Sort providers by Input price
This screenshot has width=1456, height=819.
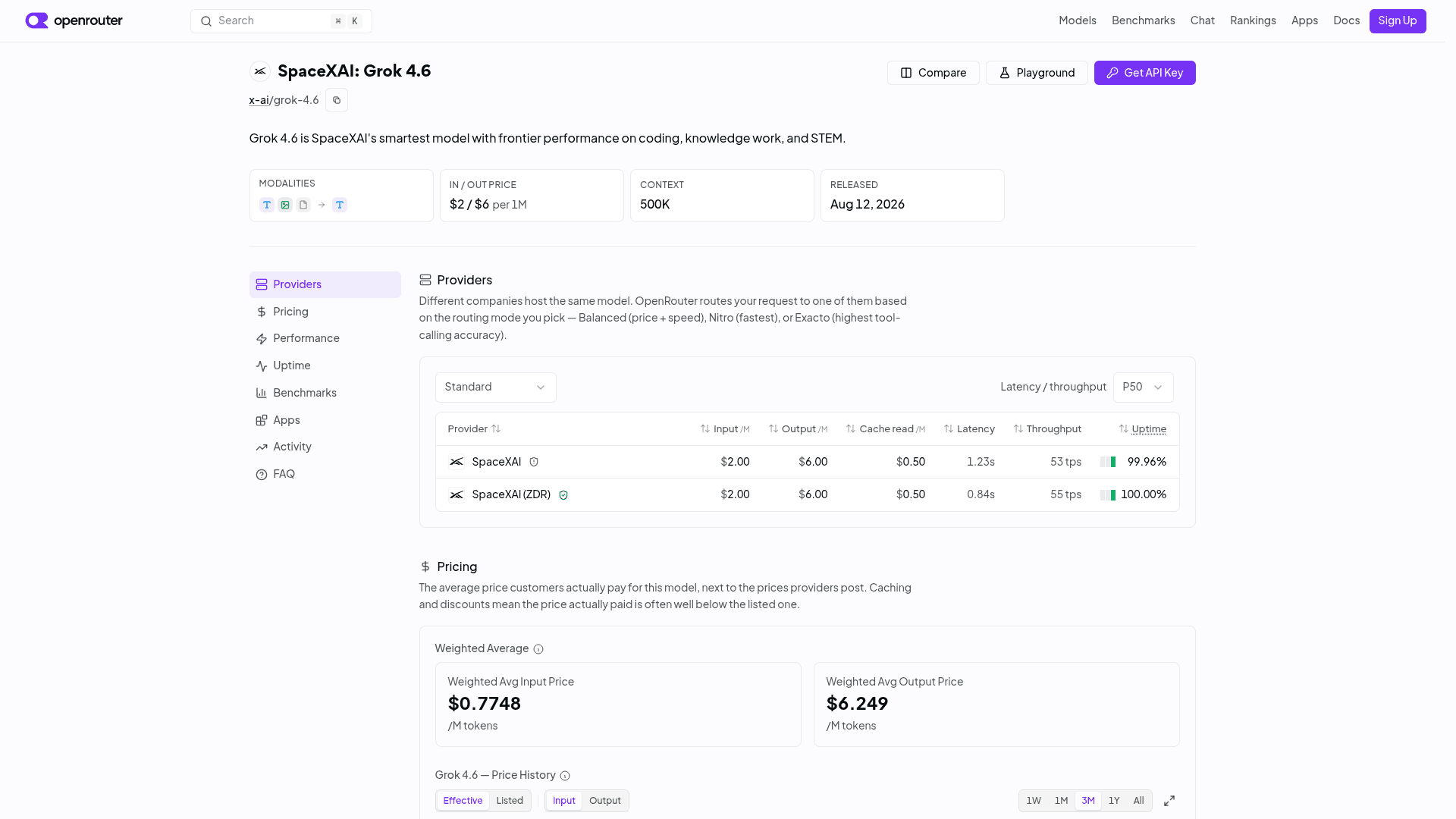[725, 429]
